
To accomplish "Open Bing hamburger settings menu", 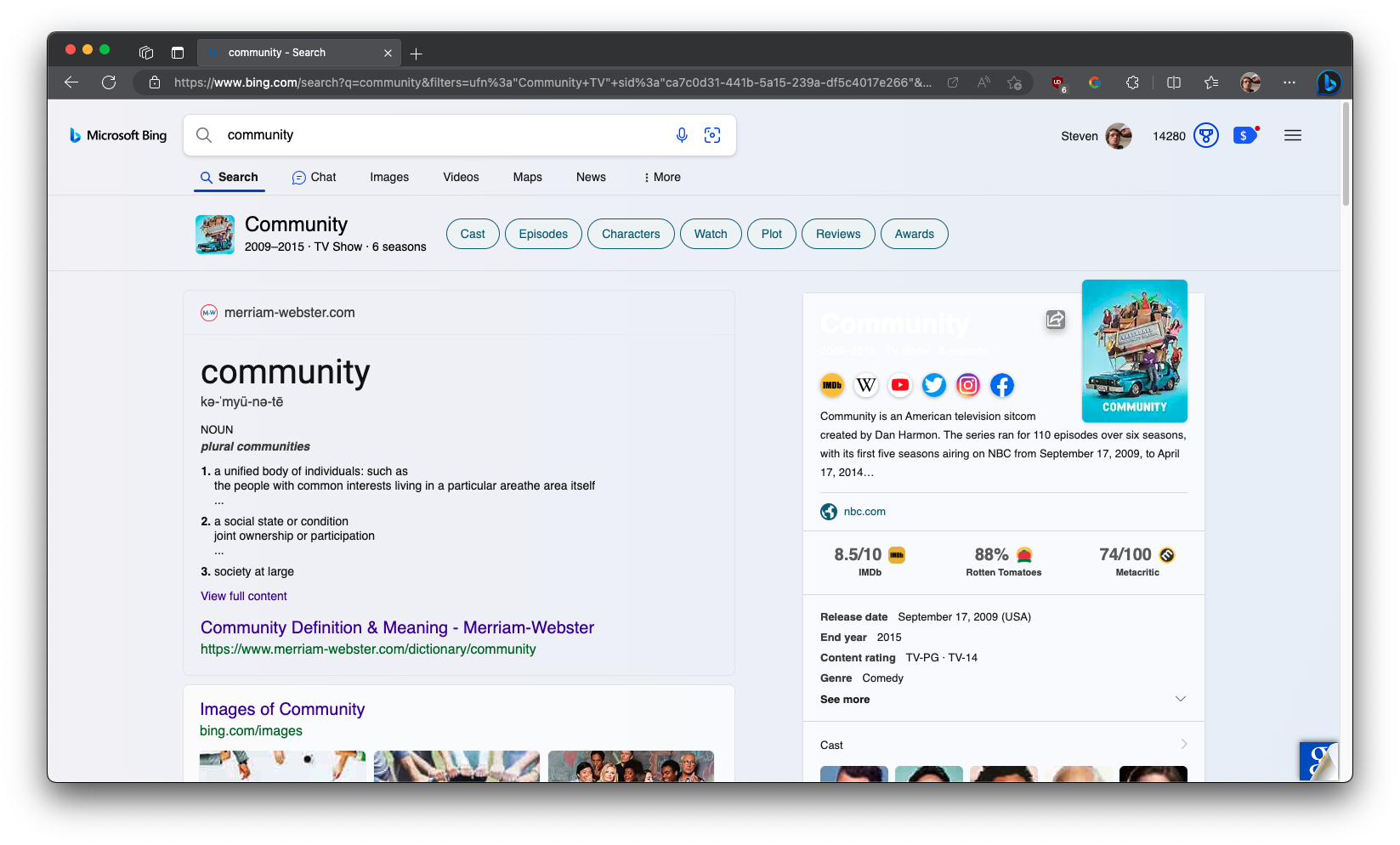I will 1293,135.
